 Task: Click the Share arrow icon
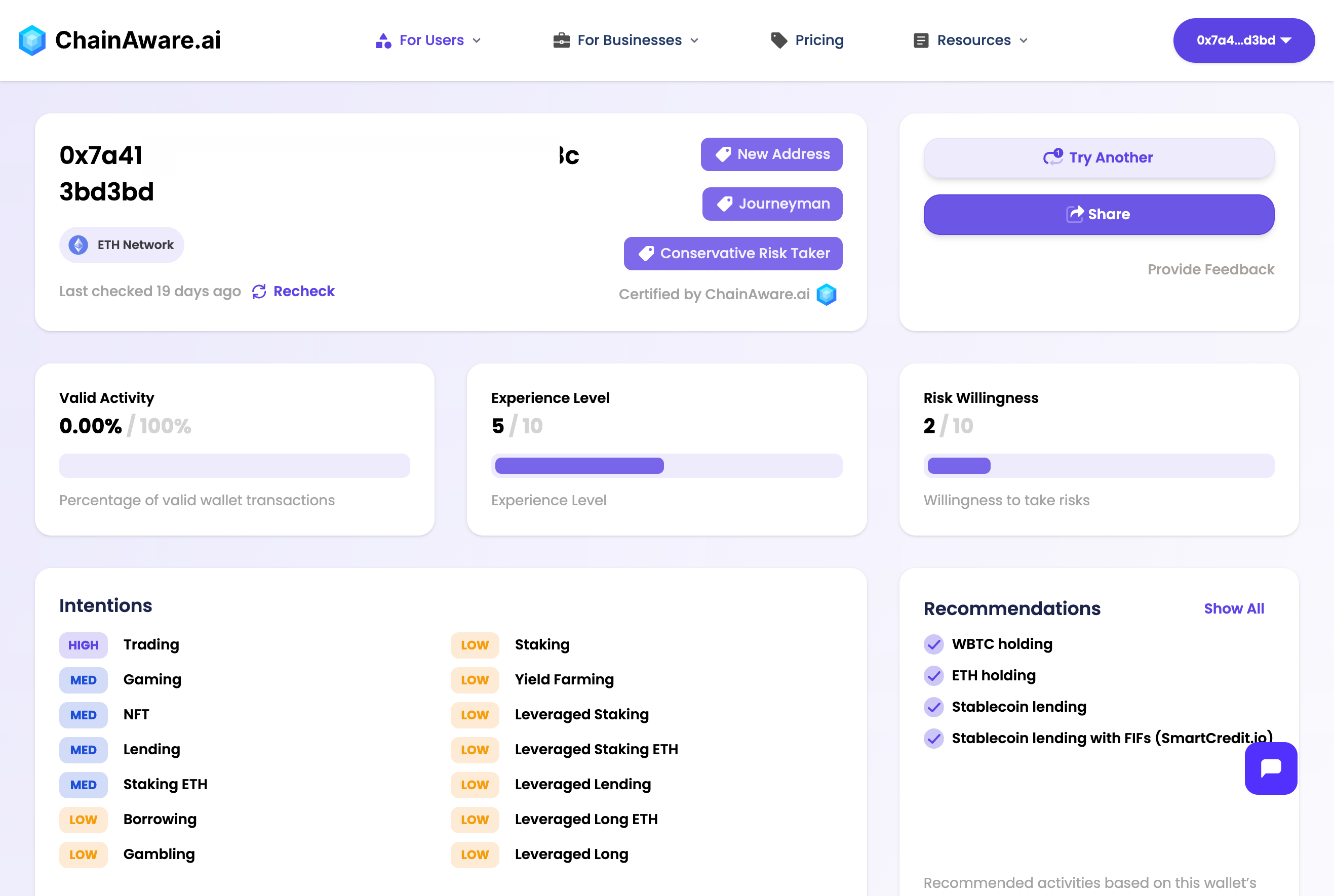1075,214
